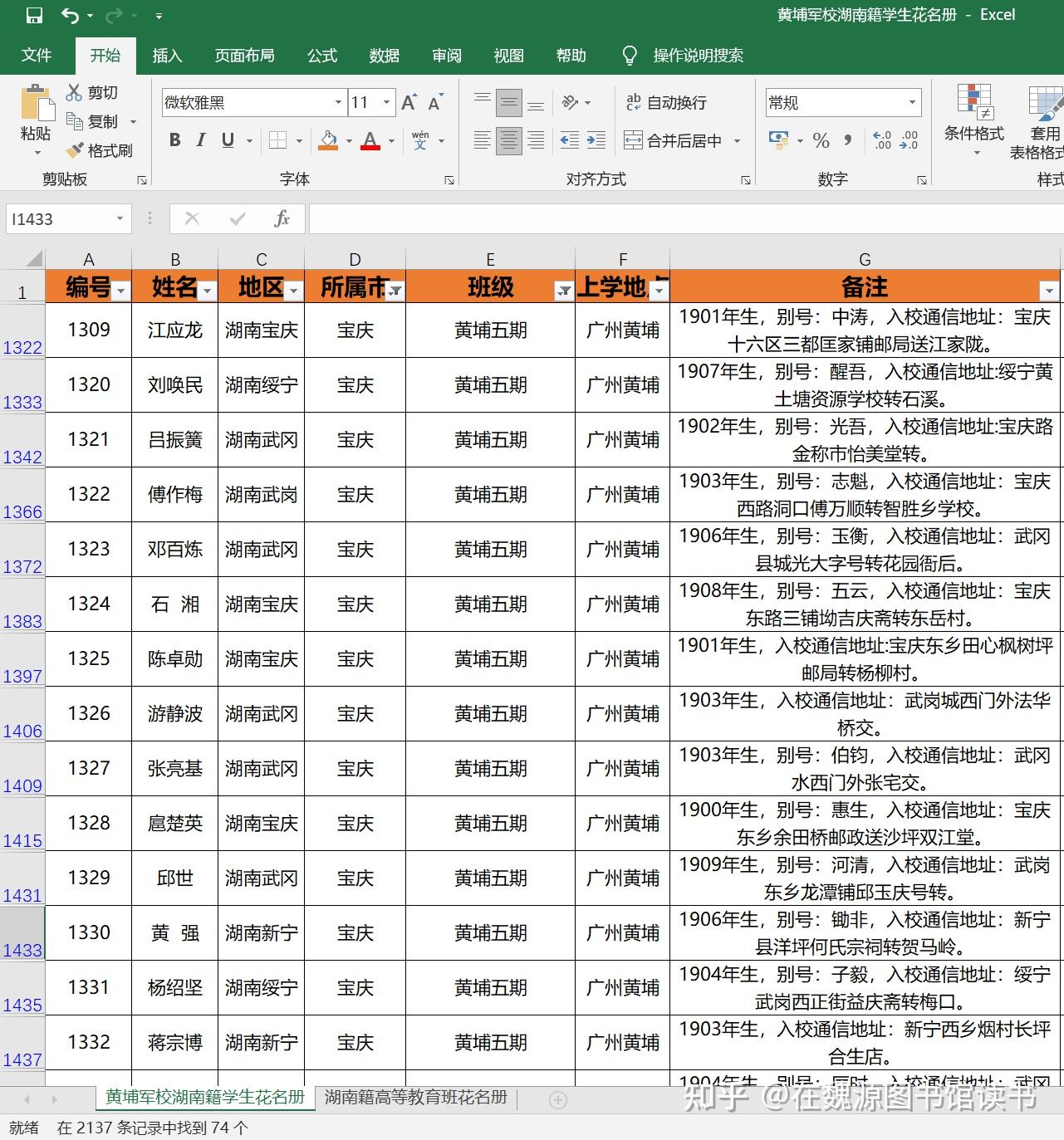Open filter dropdown on 所属市 header

395,291
